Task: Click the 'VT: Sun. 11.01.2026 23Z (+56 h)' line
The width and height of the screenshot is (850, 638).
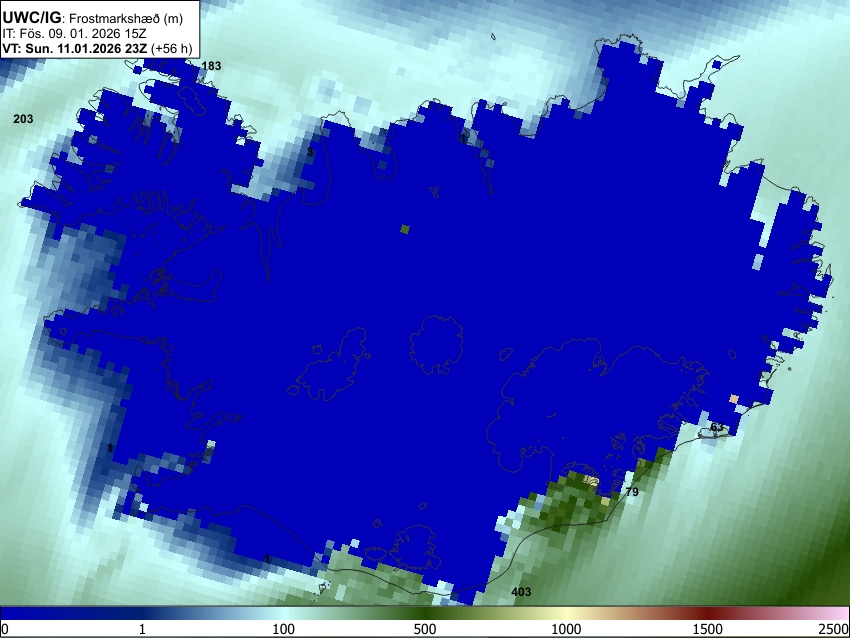Action: (97, 48)
